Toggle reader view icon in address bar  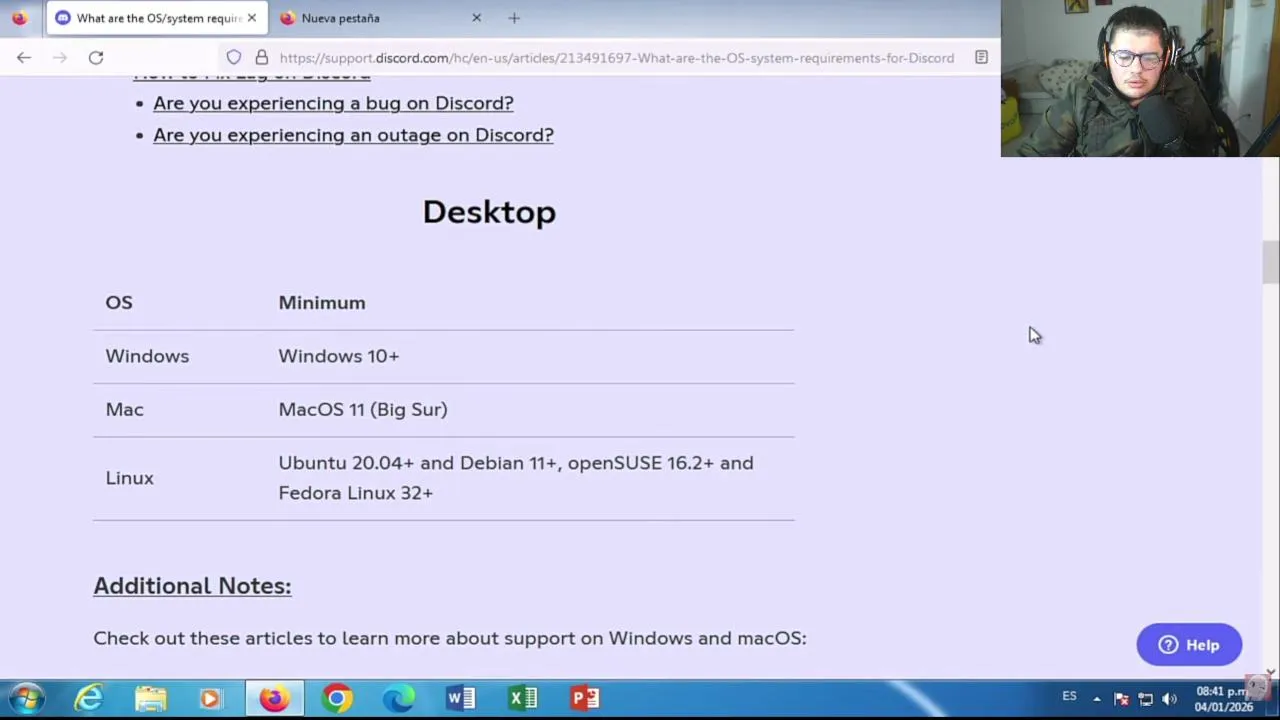click(x=981, y=58)
